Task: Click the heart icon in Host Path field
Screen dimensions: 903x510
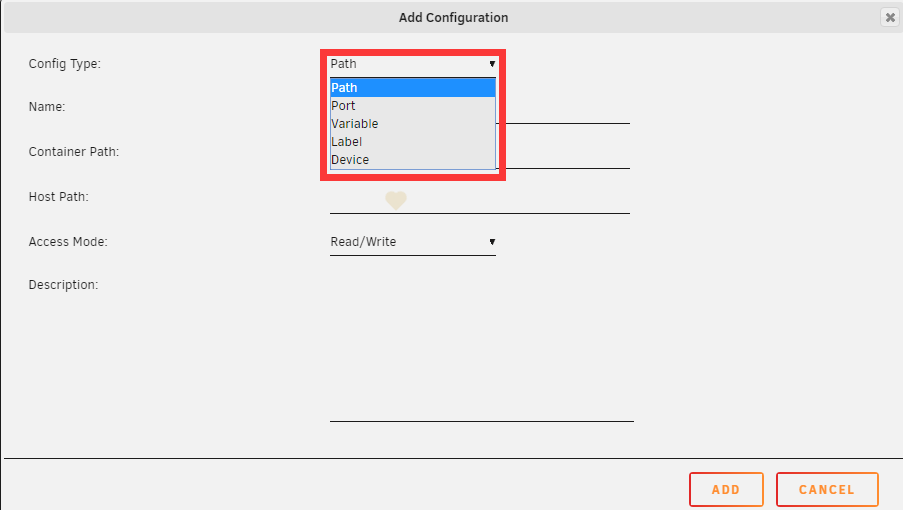Action: 396,200
